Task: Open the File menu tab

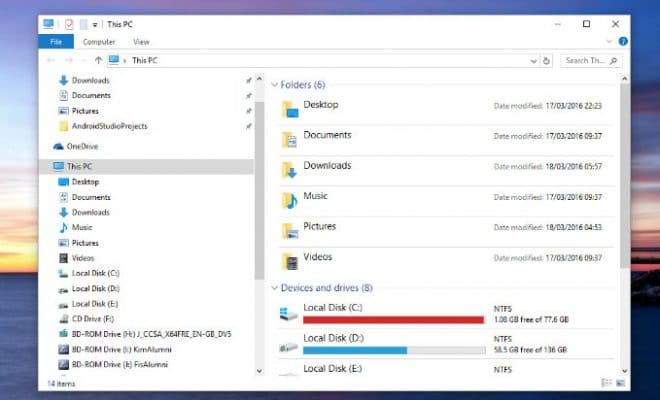Action: click(55, 42)
